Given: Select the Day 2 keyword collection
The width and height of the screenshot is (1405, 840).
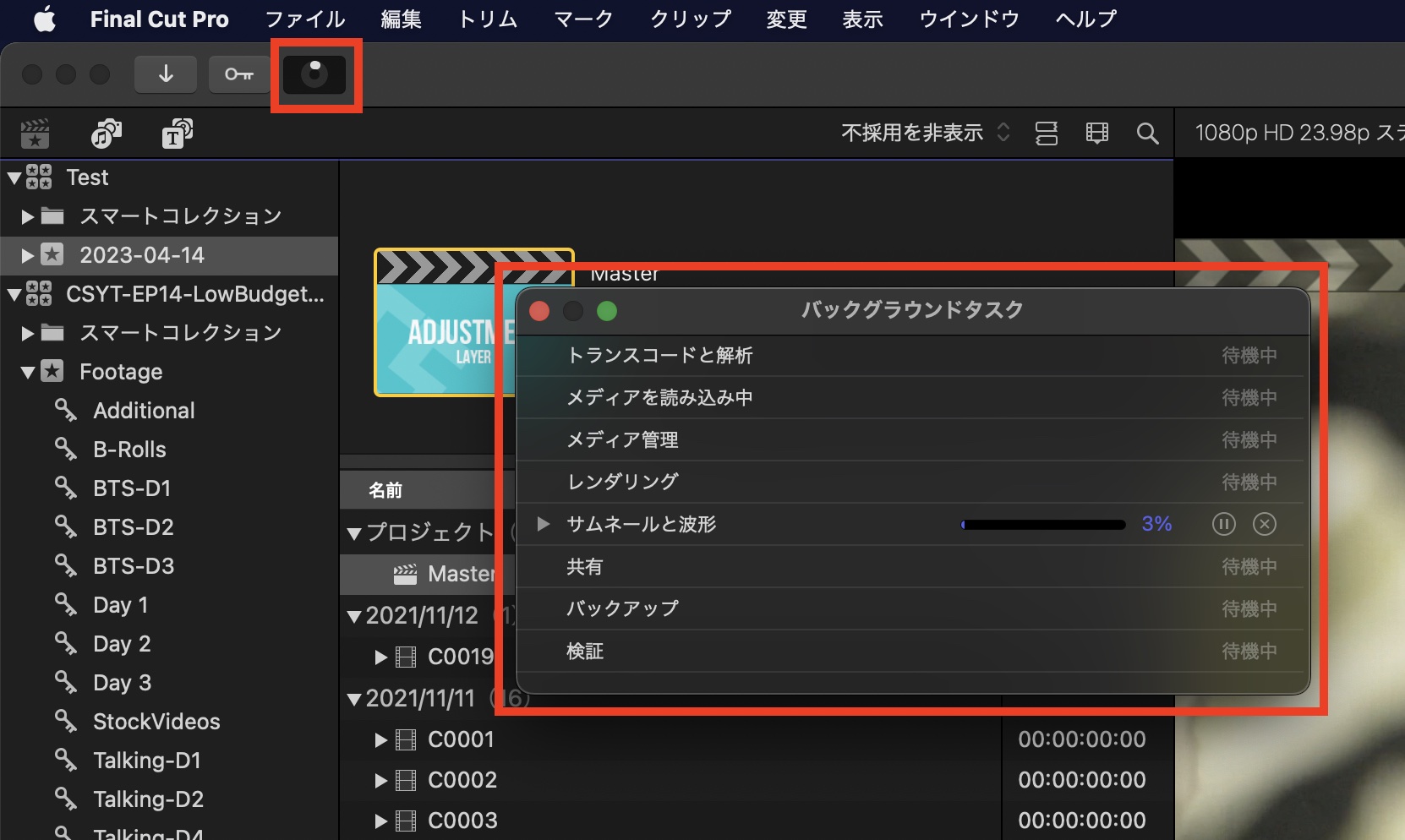Looking at the screenshot, I should (x=122, y=644).
